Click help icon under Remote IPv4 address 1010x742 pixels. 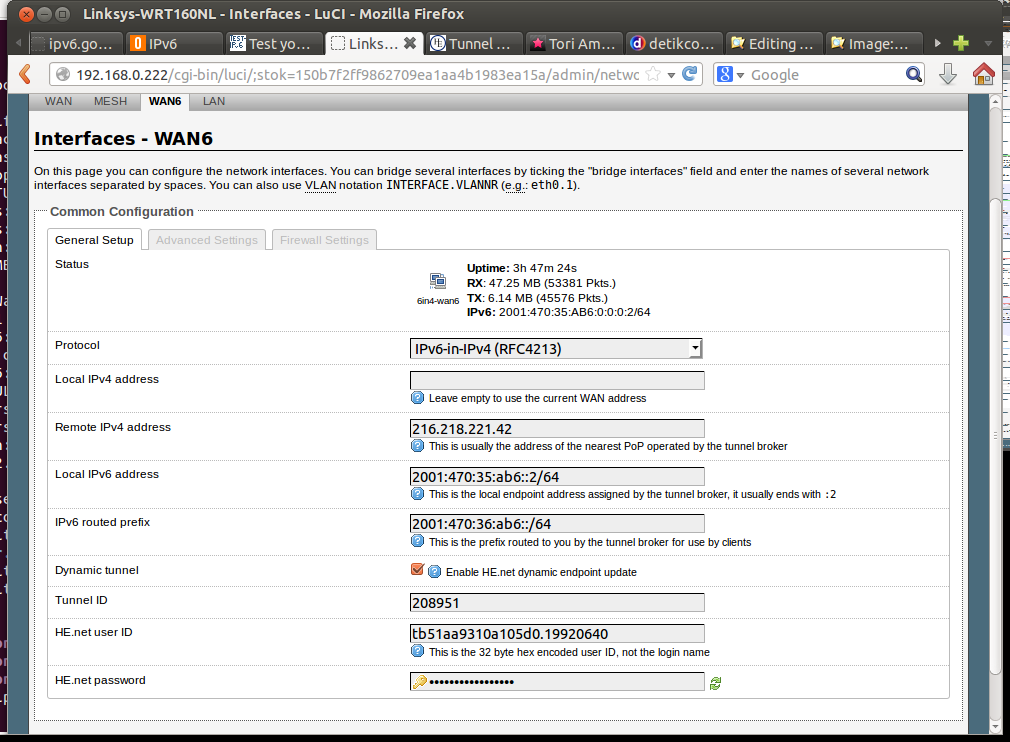tap(417, 446)
